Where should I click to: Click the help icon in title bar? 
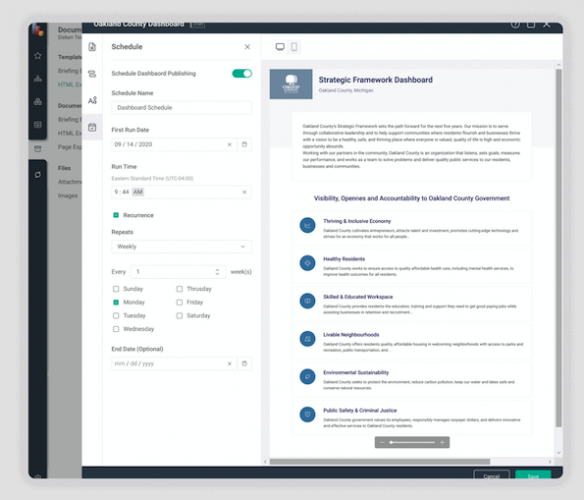pyautogui.click(x=515, y=25)
